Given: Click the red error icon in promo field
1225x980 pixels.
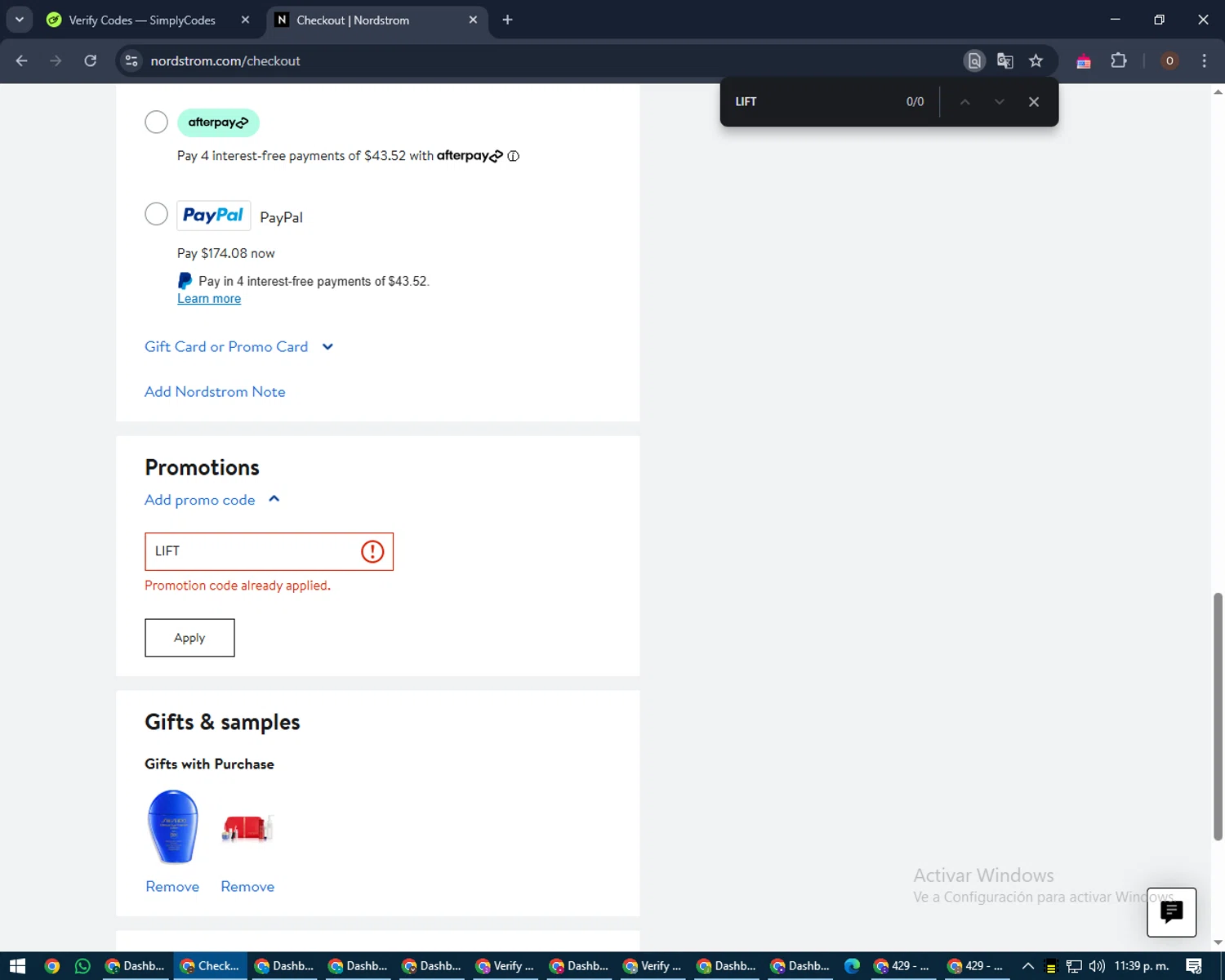Looking at the screenshot, I should tap(372, 551).
